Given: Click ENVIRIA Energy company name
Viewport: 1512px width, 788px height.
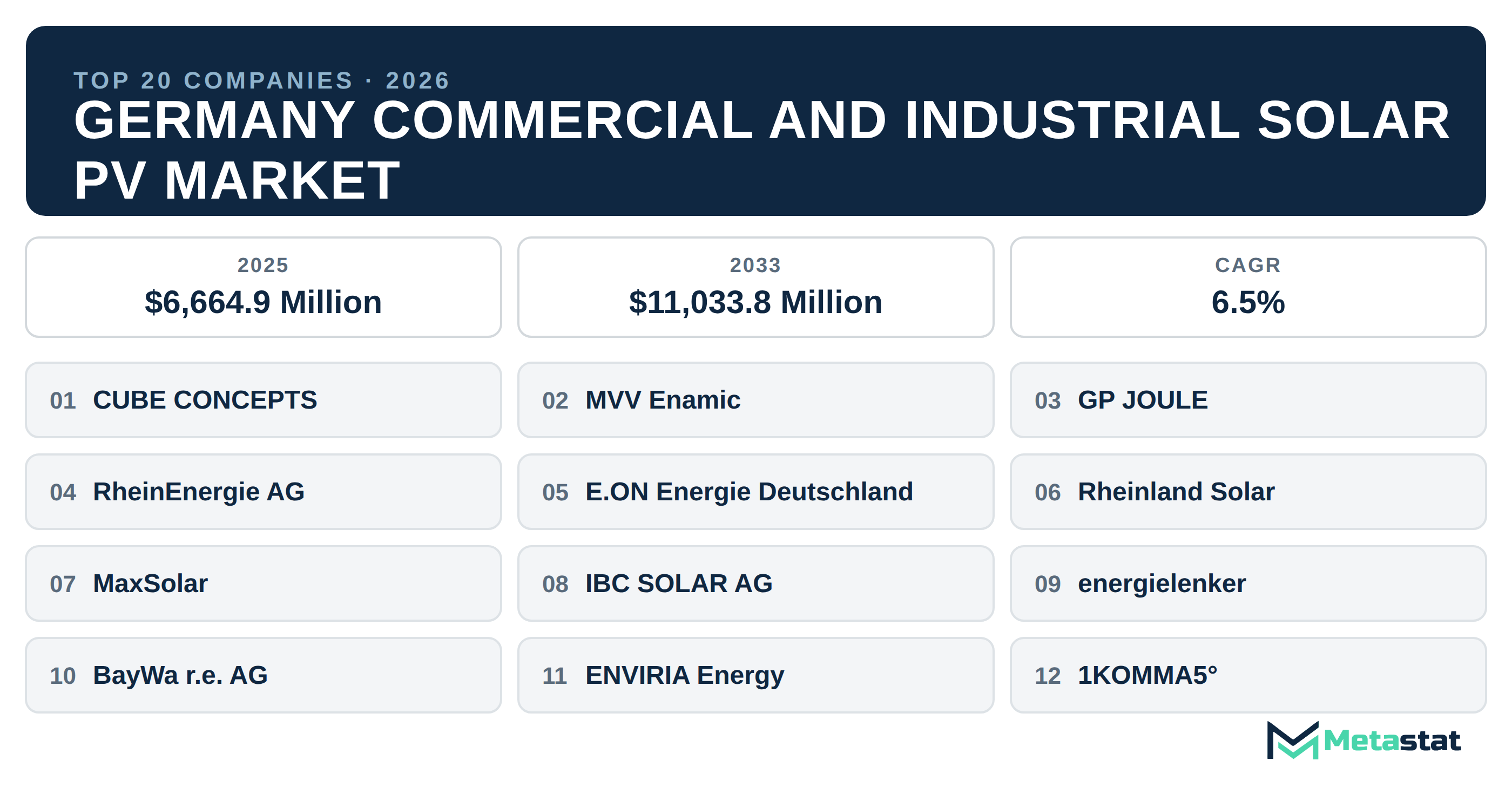Looking at the screenshot, I should (684, 675).
